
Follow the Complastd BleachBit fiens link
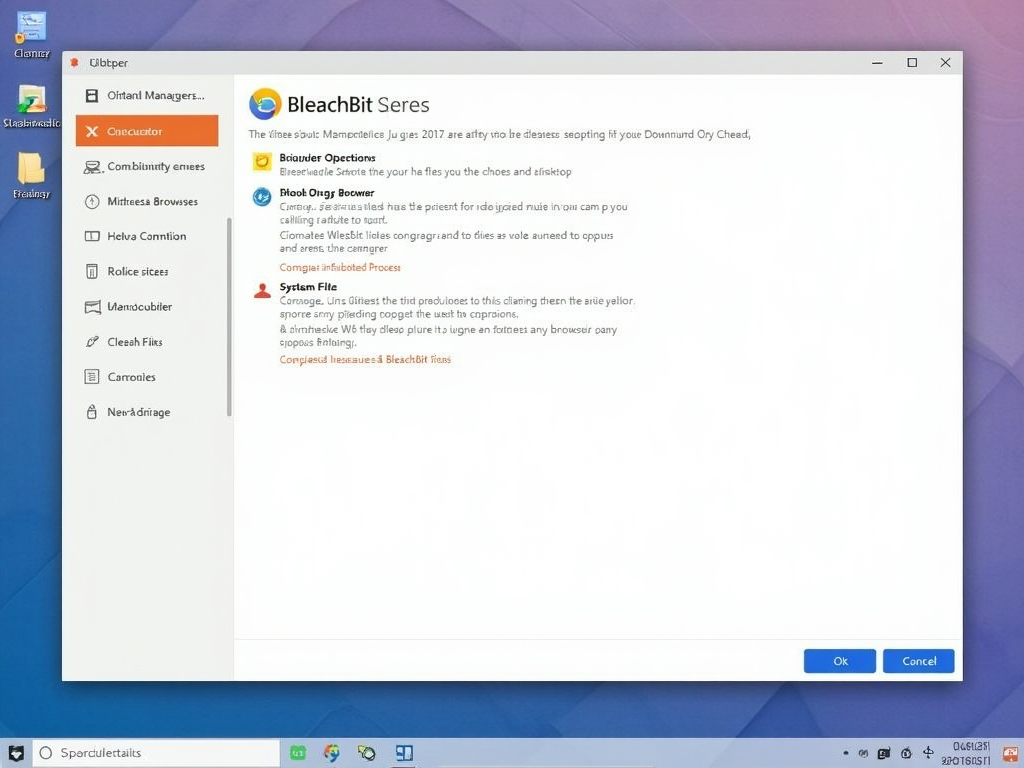(x=365, y=360)
